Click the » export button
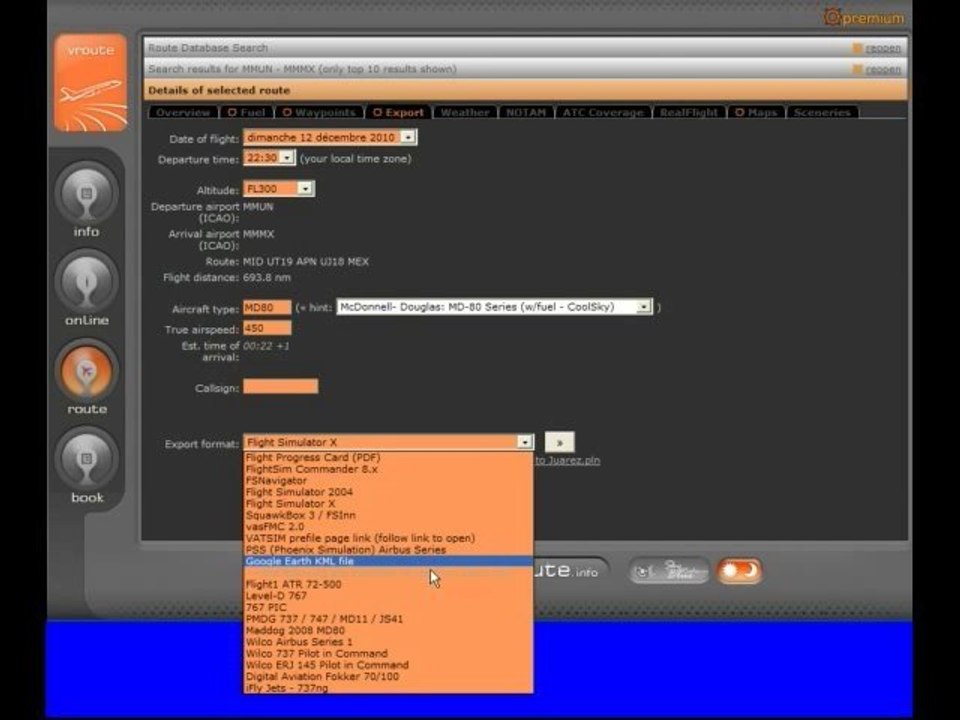Screen dimensions: 960x720 (x=559, y=442)
